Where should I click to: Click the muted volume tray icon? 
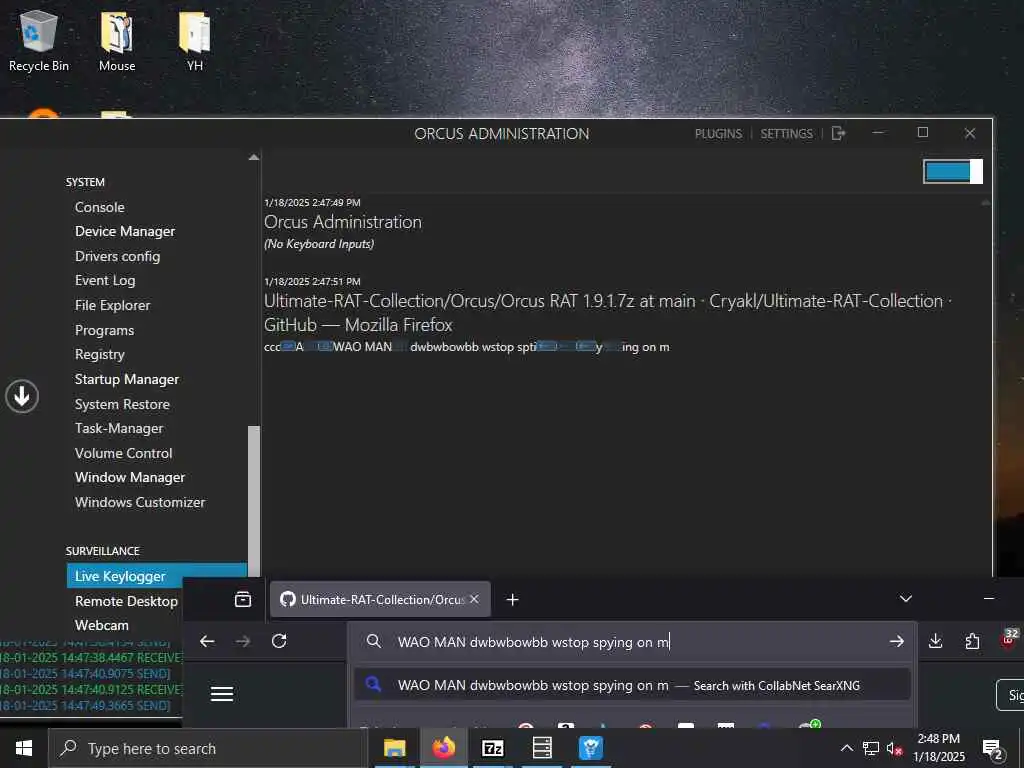[x=894, y=749]
